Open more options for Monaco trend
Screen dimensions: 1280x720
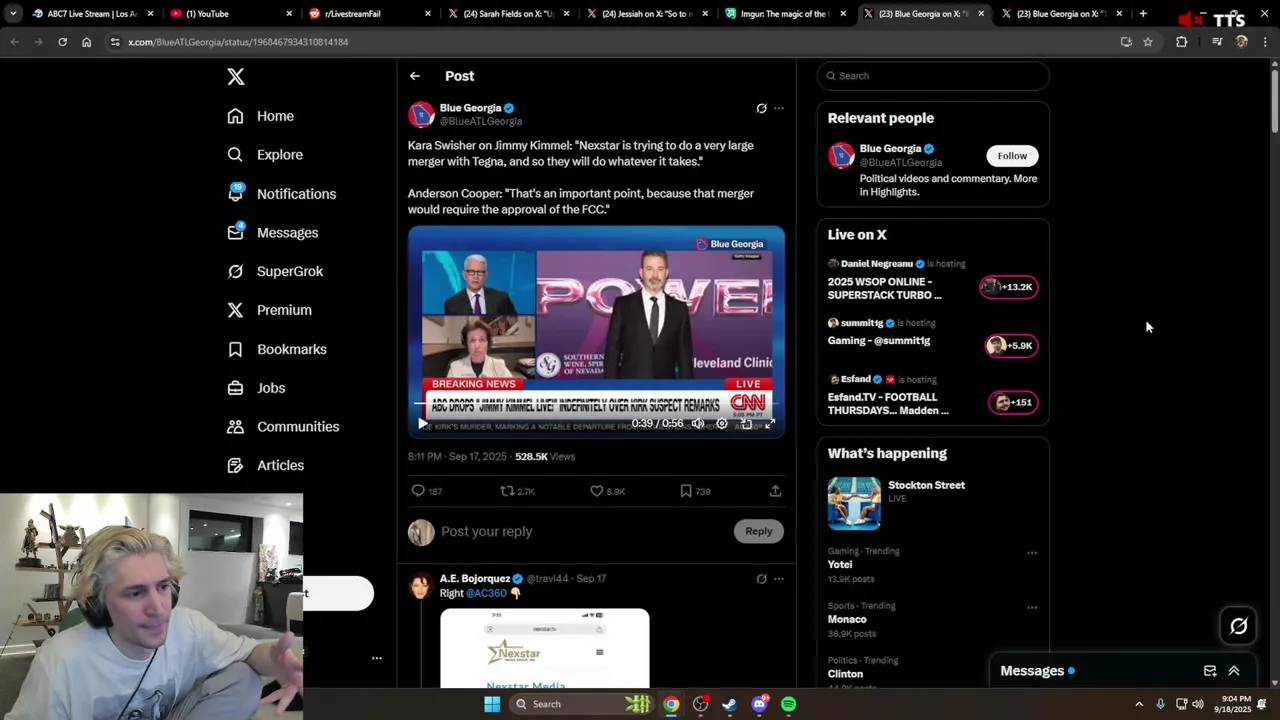click(x=1032, y=608)
